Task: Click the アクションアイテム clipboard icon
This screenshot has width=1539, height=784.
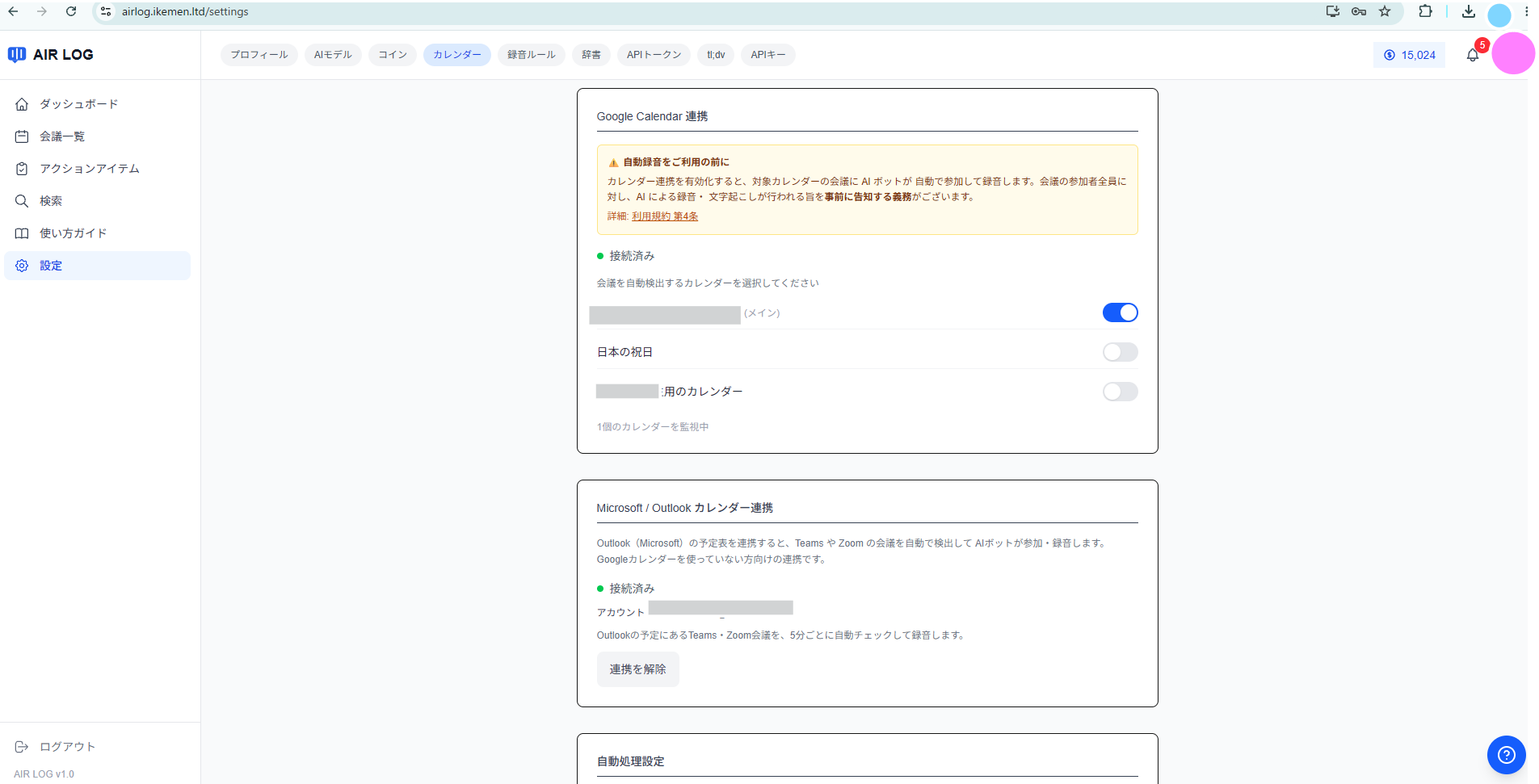Action: (x=22, y=169)
